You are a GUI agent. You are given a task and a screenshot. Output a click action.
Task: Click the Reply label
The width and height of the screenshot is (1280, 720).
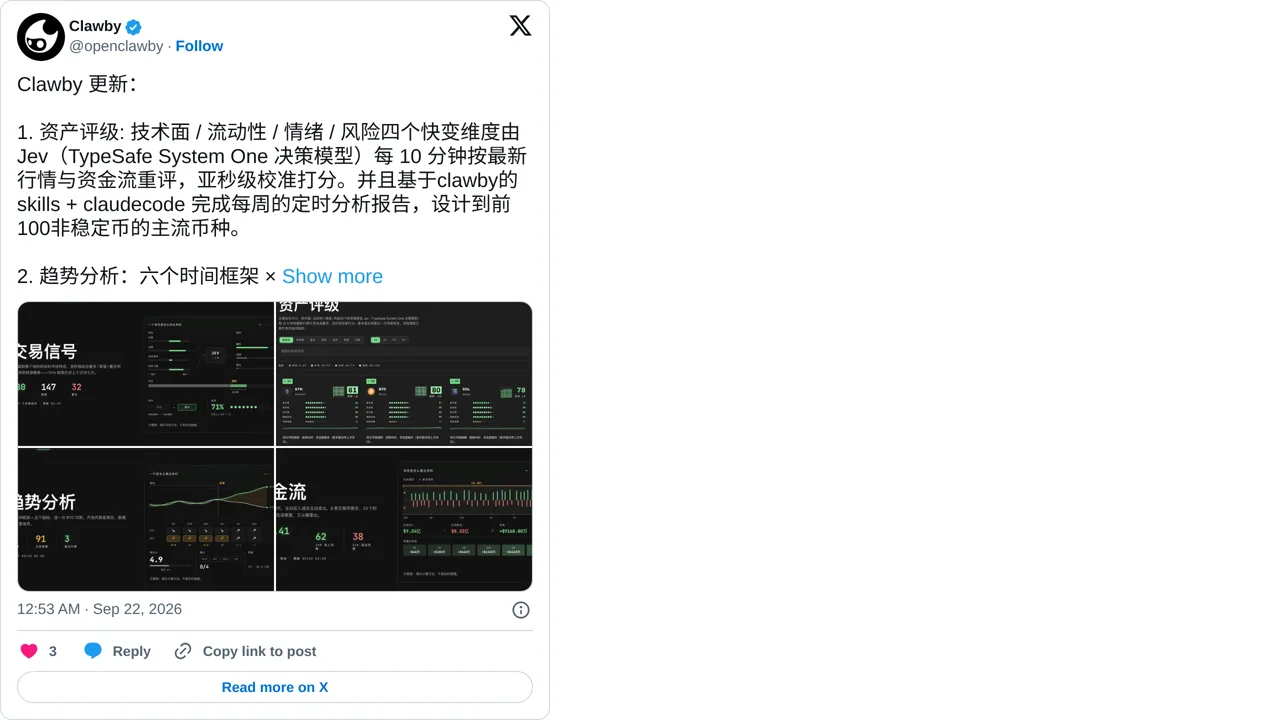click(x=131, y=651)
